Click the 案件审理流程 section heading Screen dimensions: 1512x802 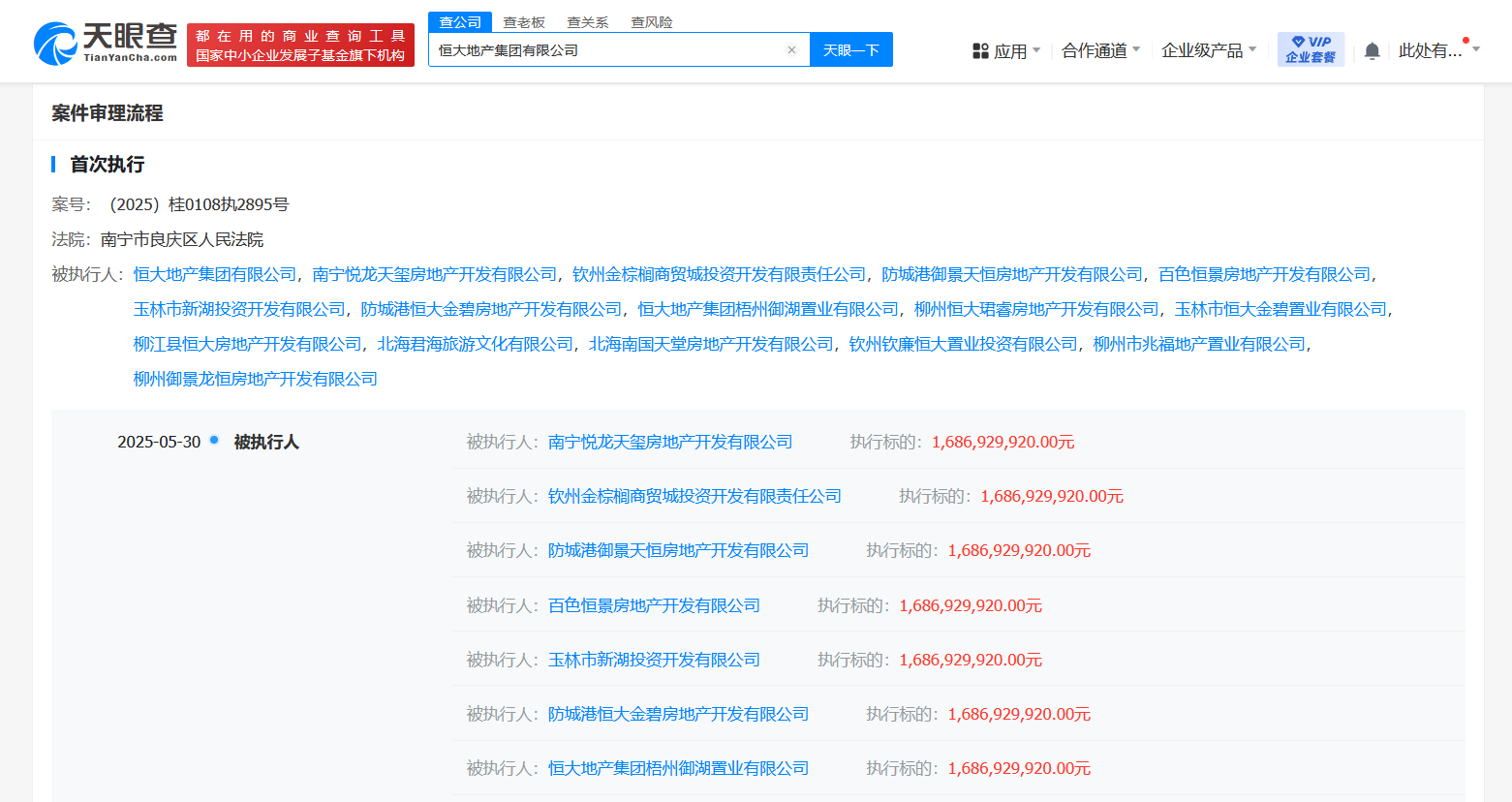(x=108, y=113)
